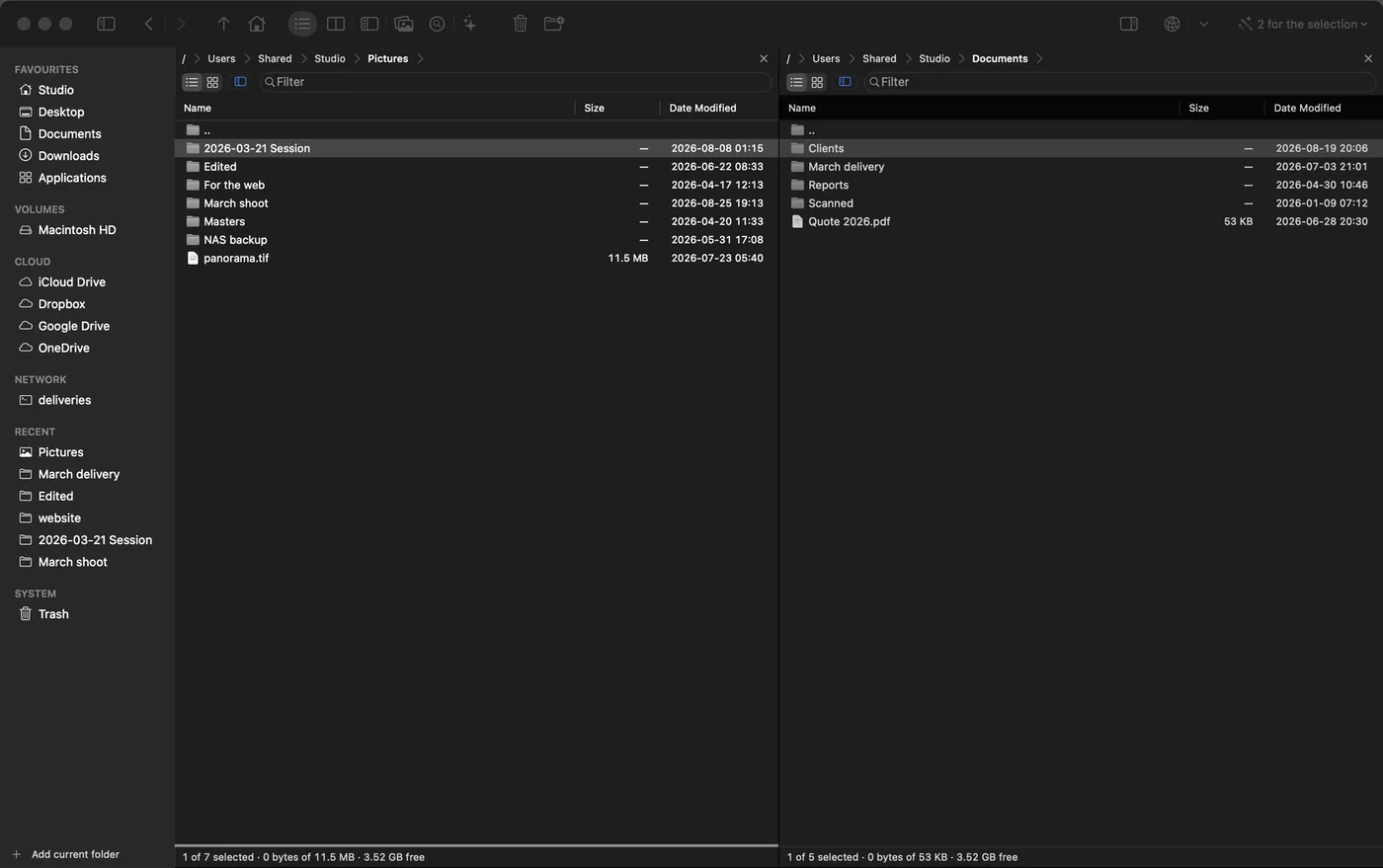The height and width of the screenshot is (868, 1383).
Task: Click the trash delete icon in toolbar
Action: point(521,24)
